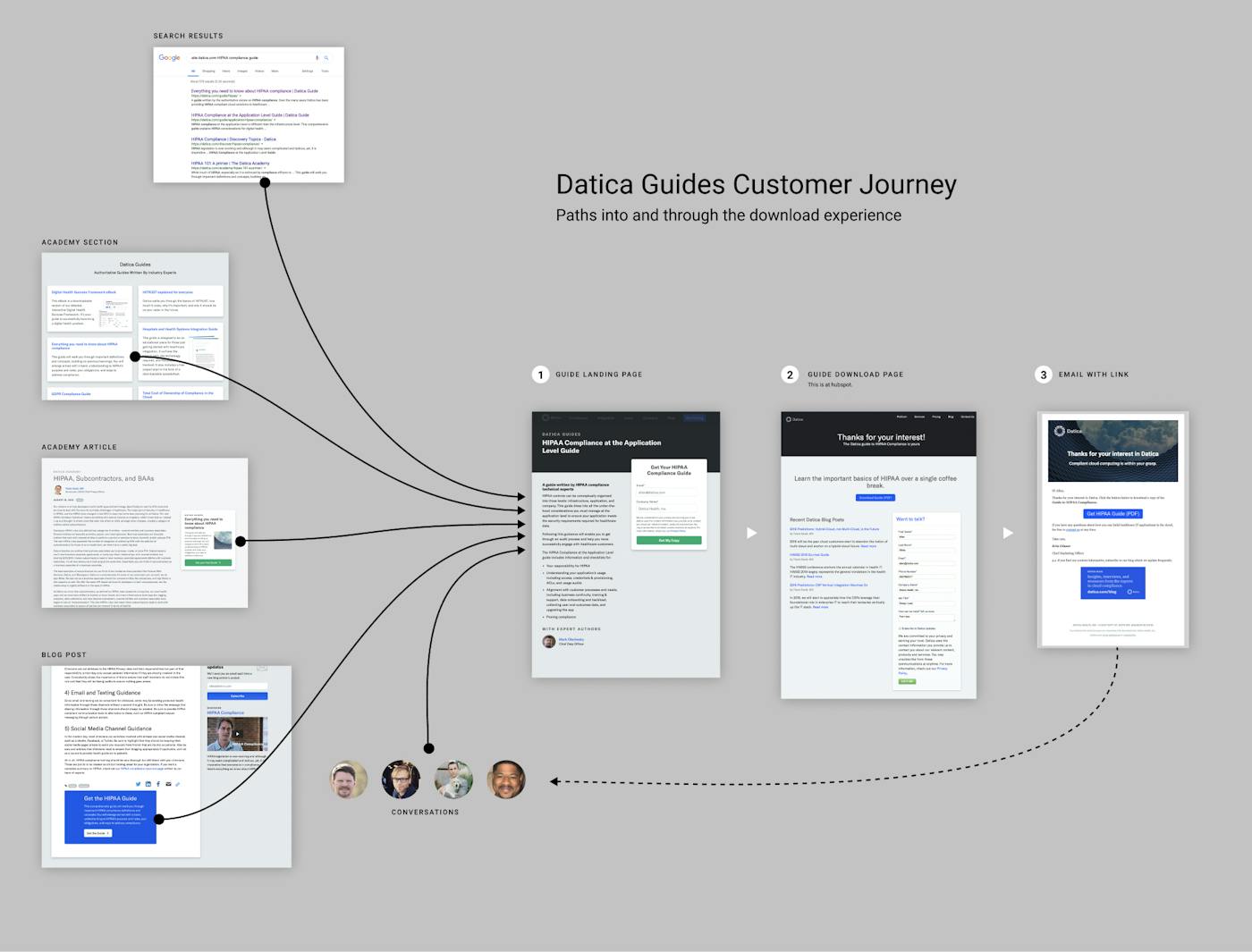Open the Shopping tab in Google results
1252x952 pixels.
[x=208, y=71]
